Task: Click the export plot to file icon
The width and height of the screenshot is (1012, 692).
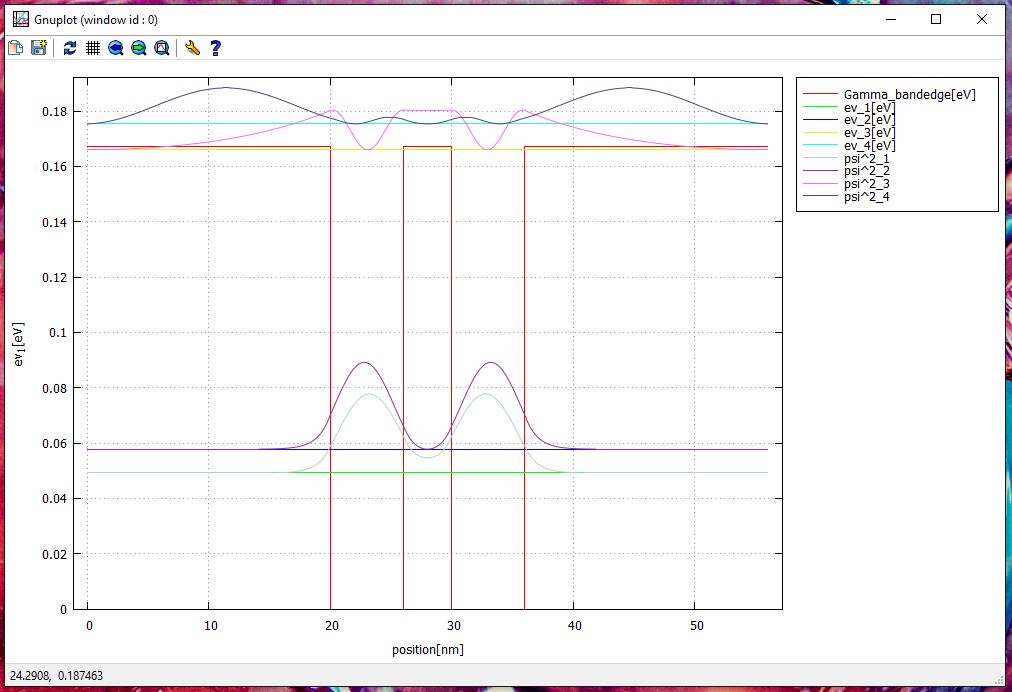Action: (x=39, y=48)
